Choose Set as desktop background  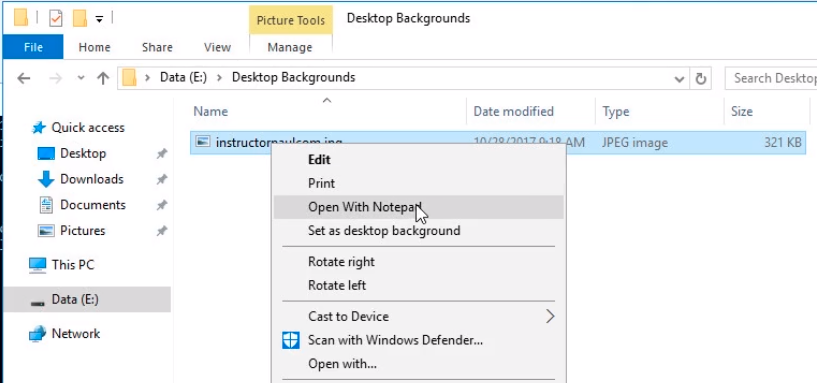(x=418, y=230)
